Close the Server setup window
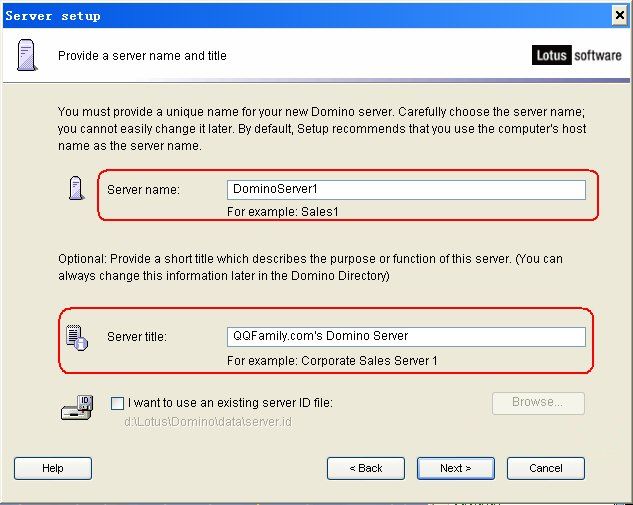 click(x=620, y=16)
